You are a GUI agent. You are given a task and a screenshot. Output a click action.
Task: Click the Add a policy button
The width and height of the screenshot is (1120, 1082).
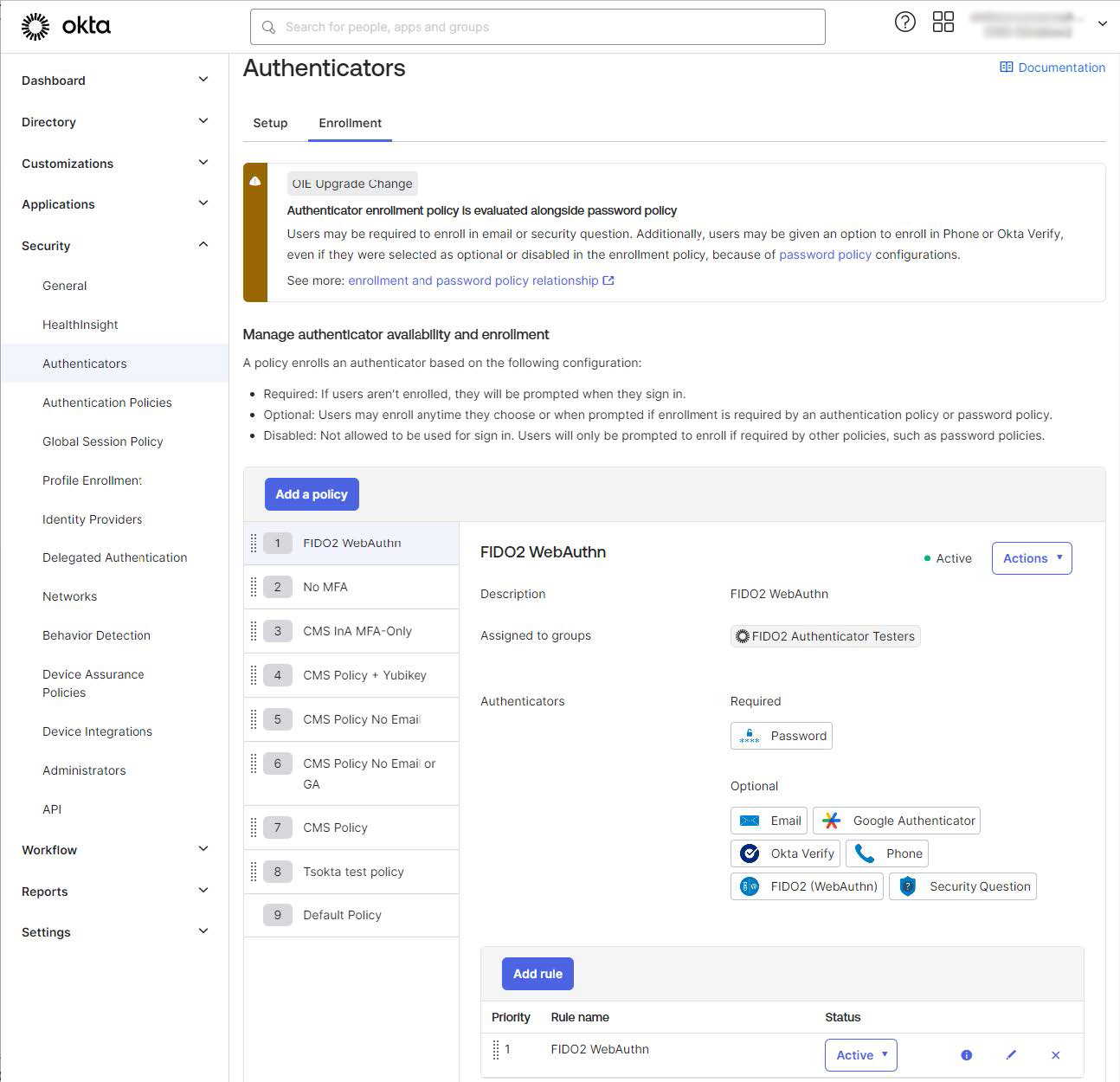click(x=312, y=494)
